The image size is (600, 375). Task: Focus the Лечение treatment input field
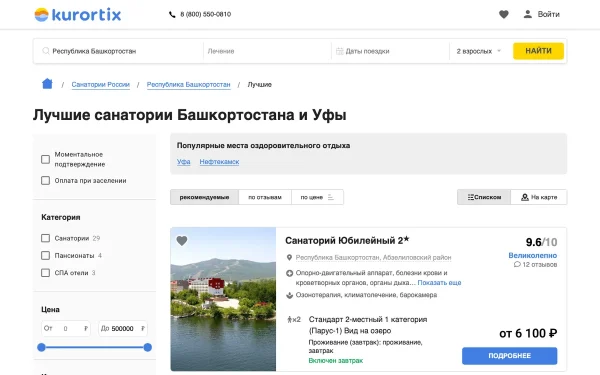(267, 51)
